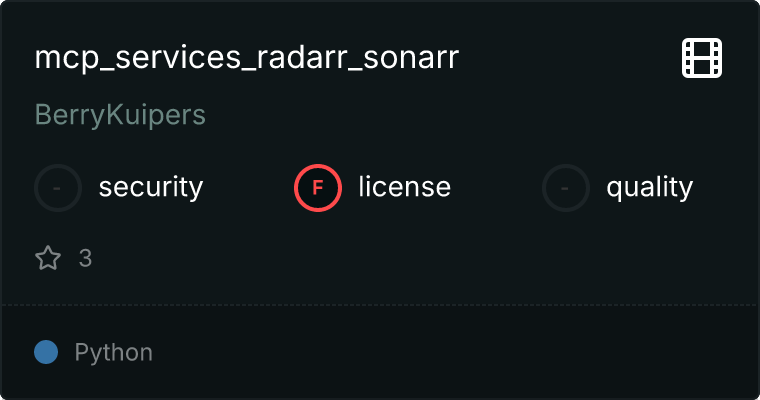Screen dimensions: 760x400
Task: Click the star outline icon
Action: point(48,259)
